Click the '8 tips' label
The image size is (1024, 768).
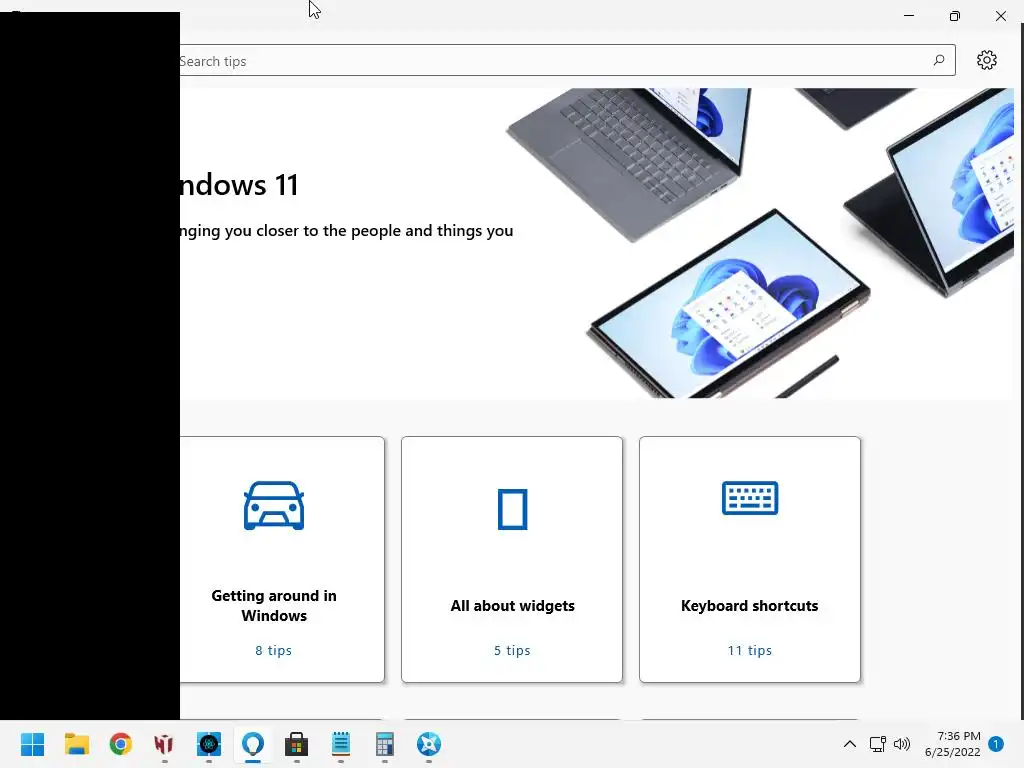coord(274,650)
